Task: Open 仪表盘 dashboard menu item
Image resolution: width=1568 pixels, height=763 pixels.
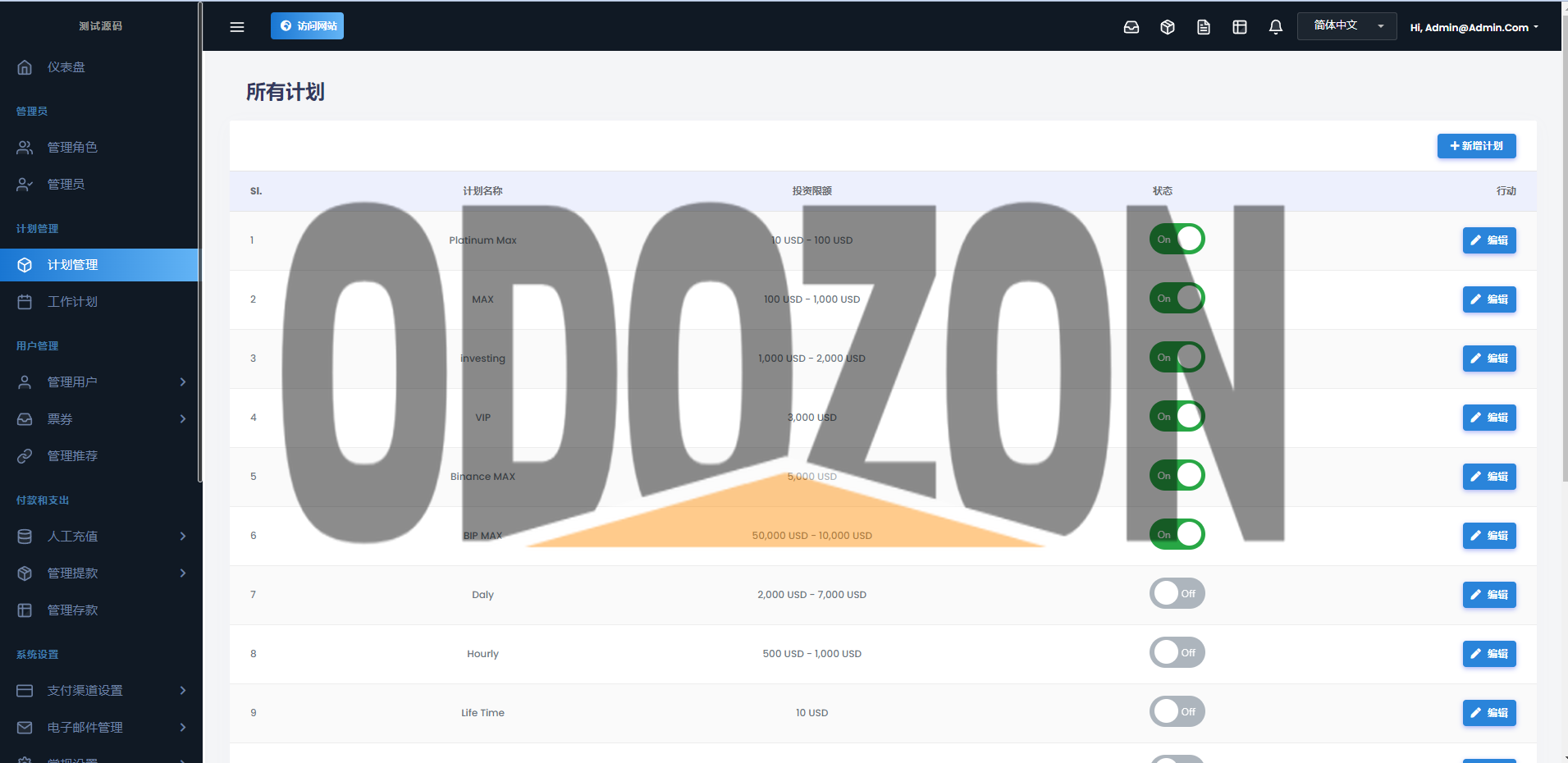Action: click(x=99, y=67)
